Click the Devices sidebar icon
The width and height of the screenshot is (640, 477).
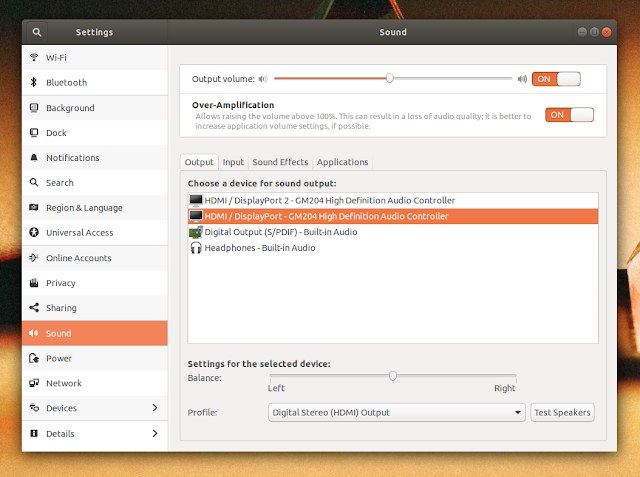point(34,408)
